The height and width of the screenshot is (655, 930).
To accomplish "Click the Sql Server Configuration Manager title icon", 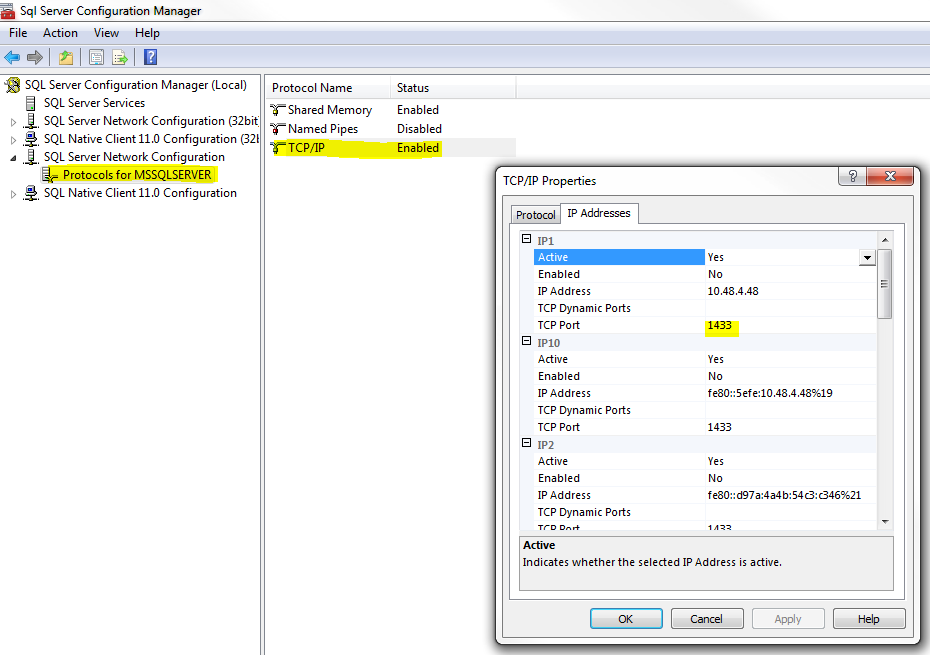I will [x=8, y=10].
